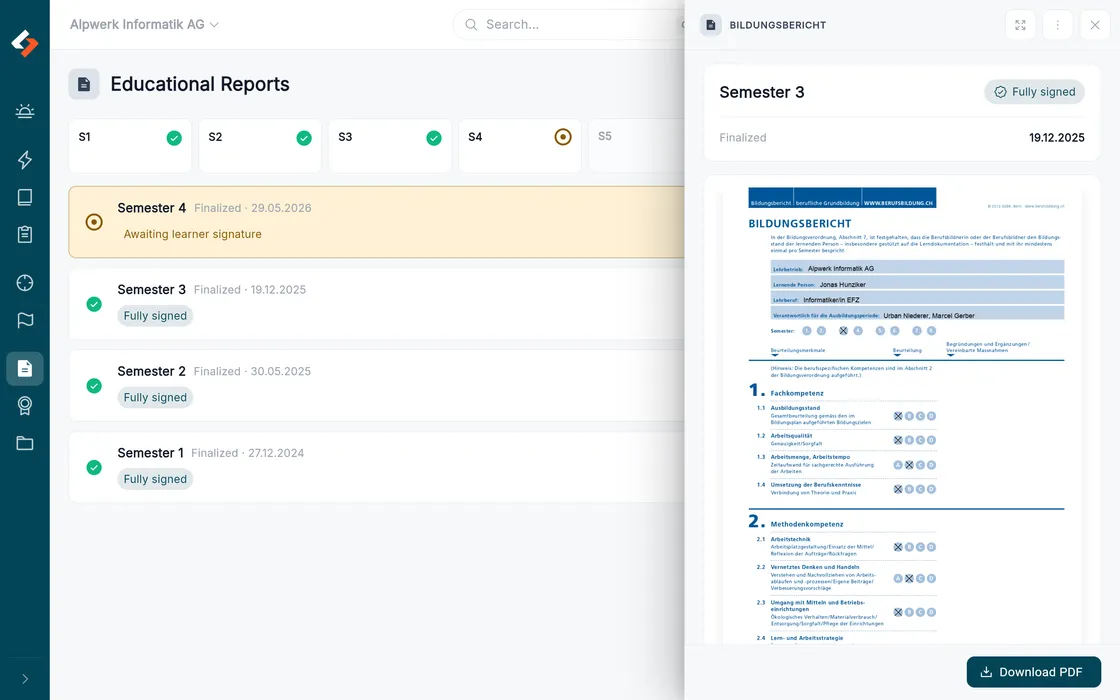1120x700 pixels.
Task: Open the award ribbon sidebar icon
Action: [25, 406]
